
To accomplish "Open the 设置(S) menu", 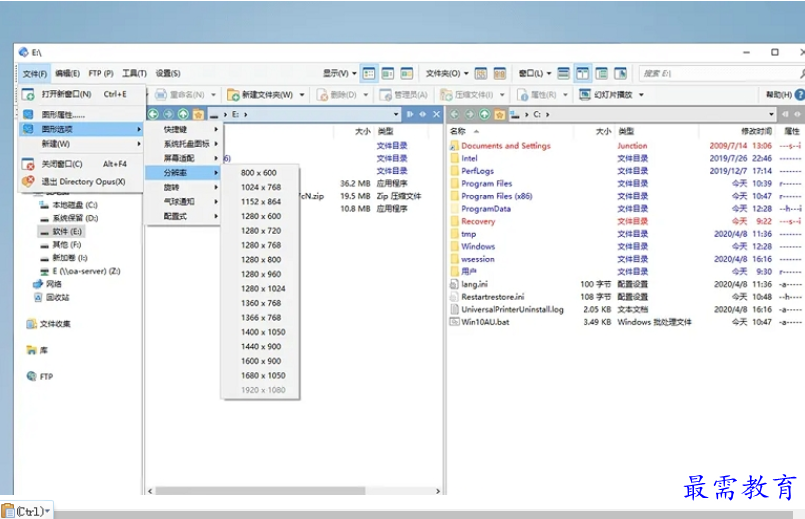I will click(168, 73).
